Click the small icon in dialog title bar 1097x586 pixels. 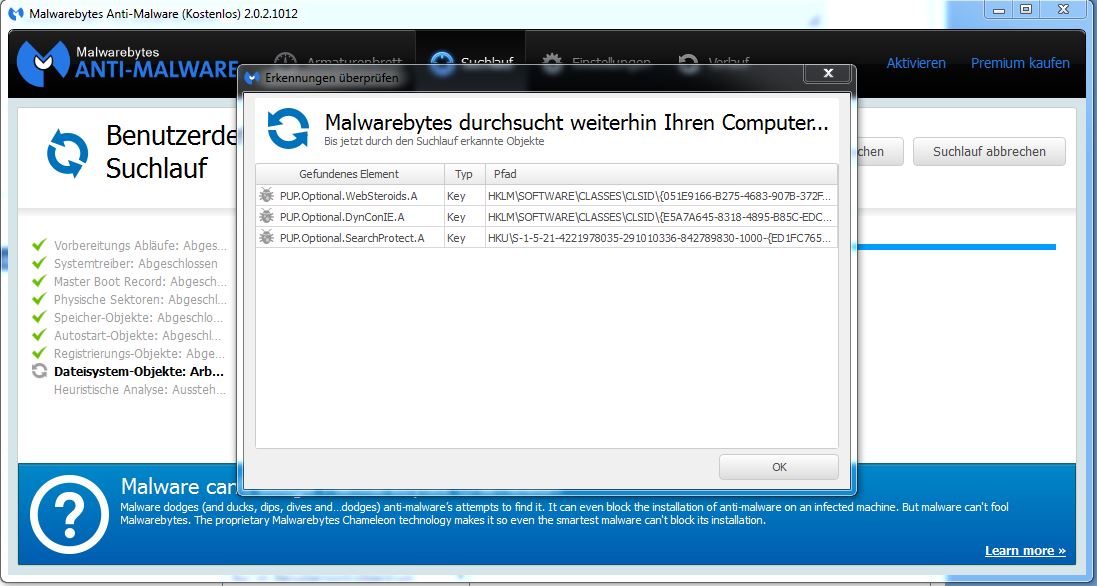point(253,78)
